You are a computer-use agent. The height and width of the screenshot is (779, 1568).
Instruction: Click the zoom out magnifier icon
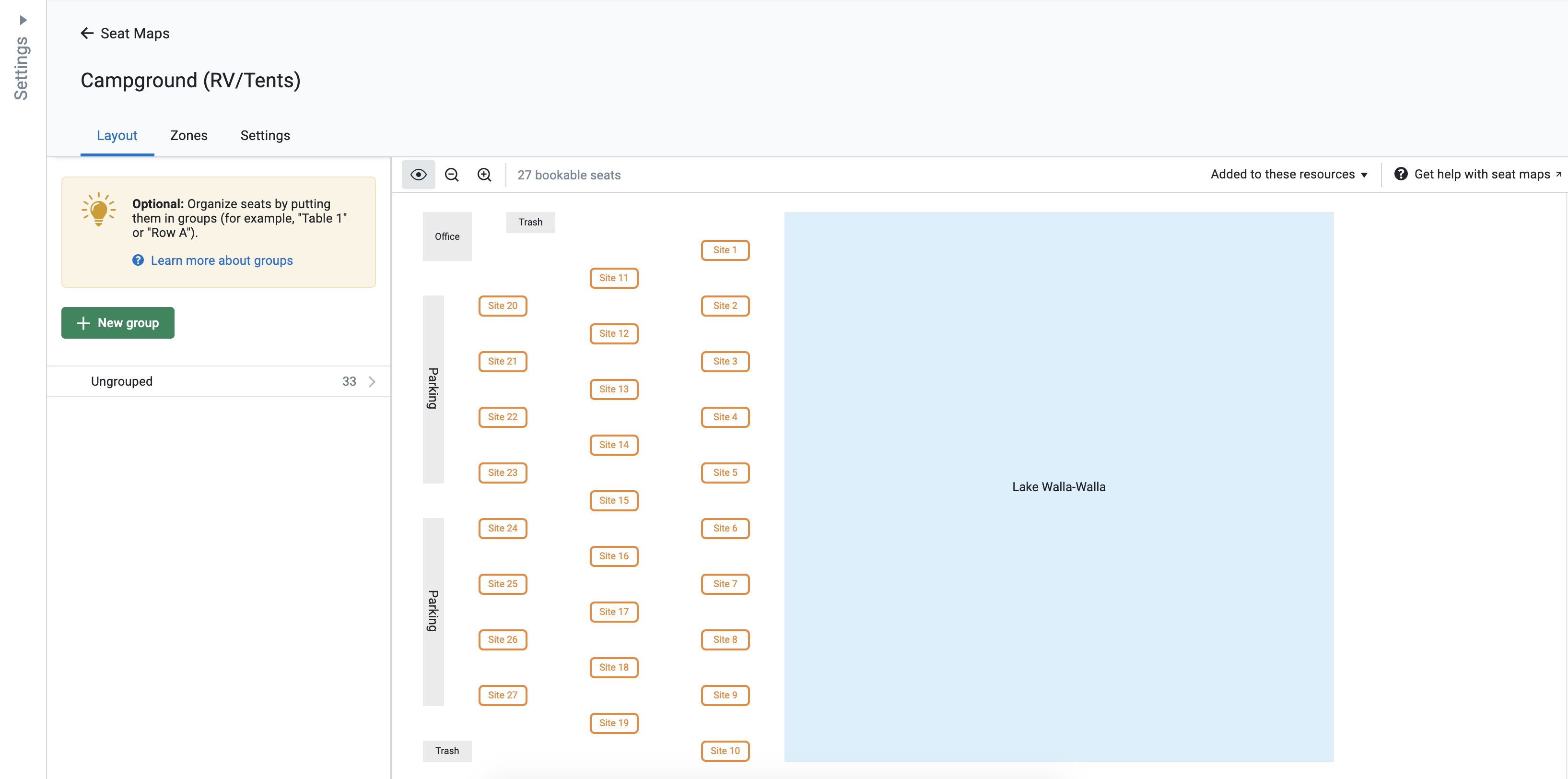tap(452, 175)
